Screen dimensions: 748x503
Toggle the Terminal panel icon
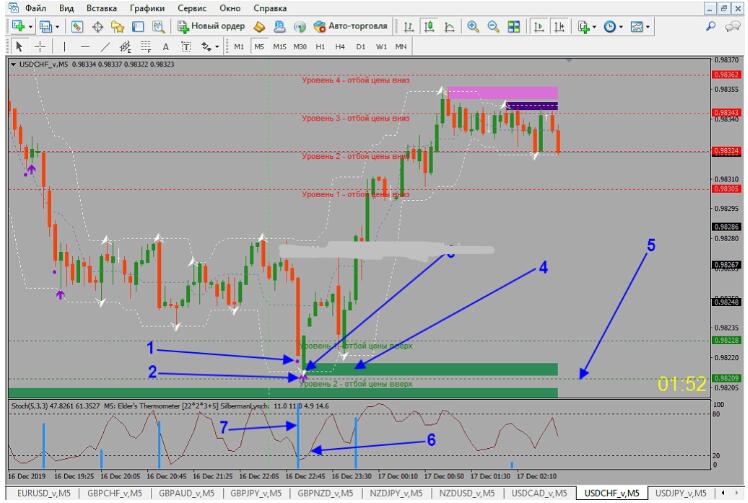click(x=138, y=27)
